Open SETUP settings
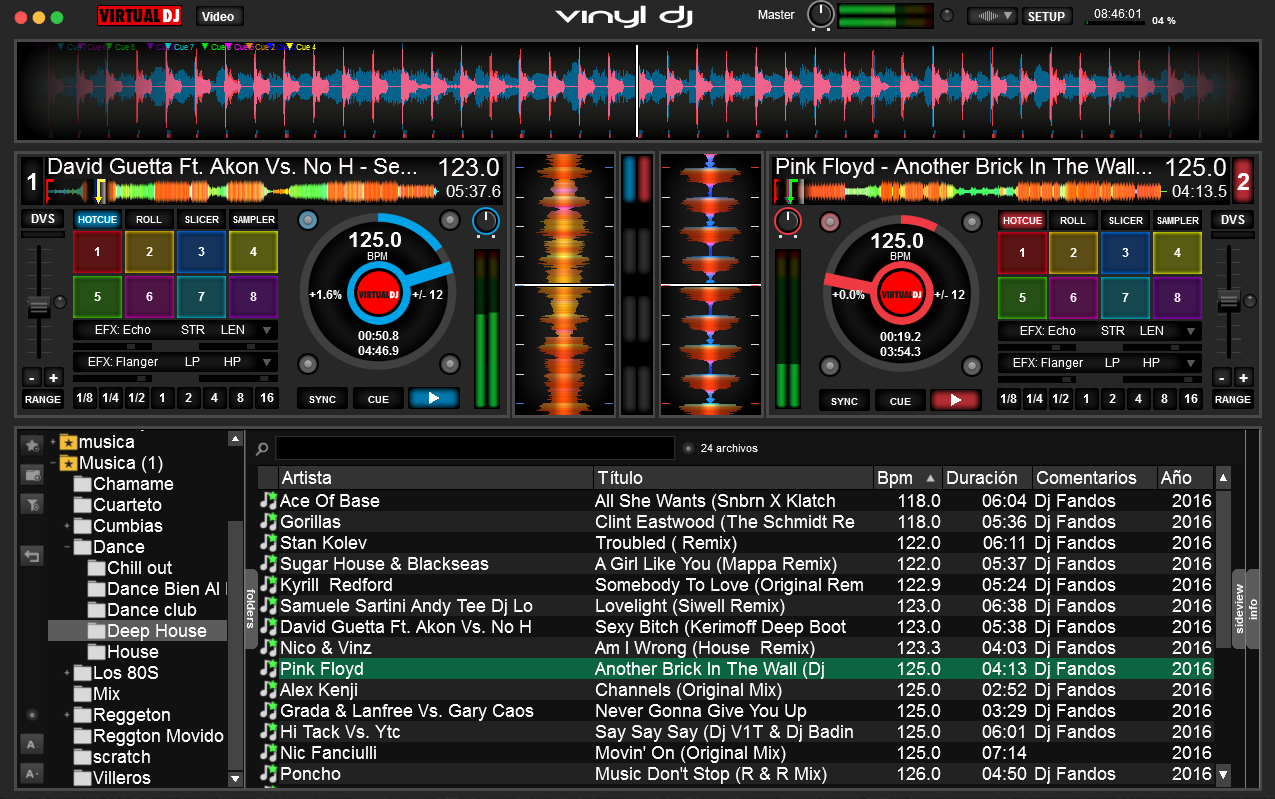The width and height of the screenshot is (1275, 799). coord(1047,16)
